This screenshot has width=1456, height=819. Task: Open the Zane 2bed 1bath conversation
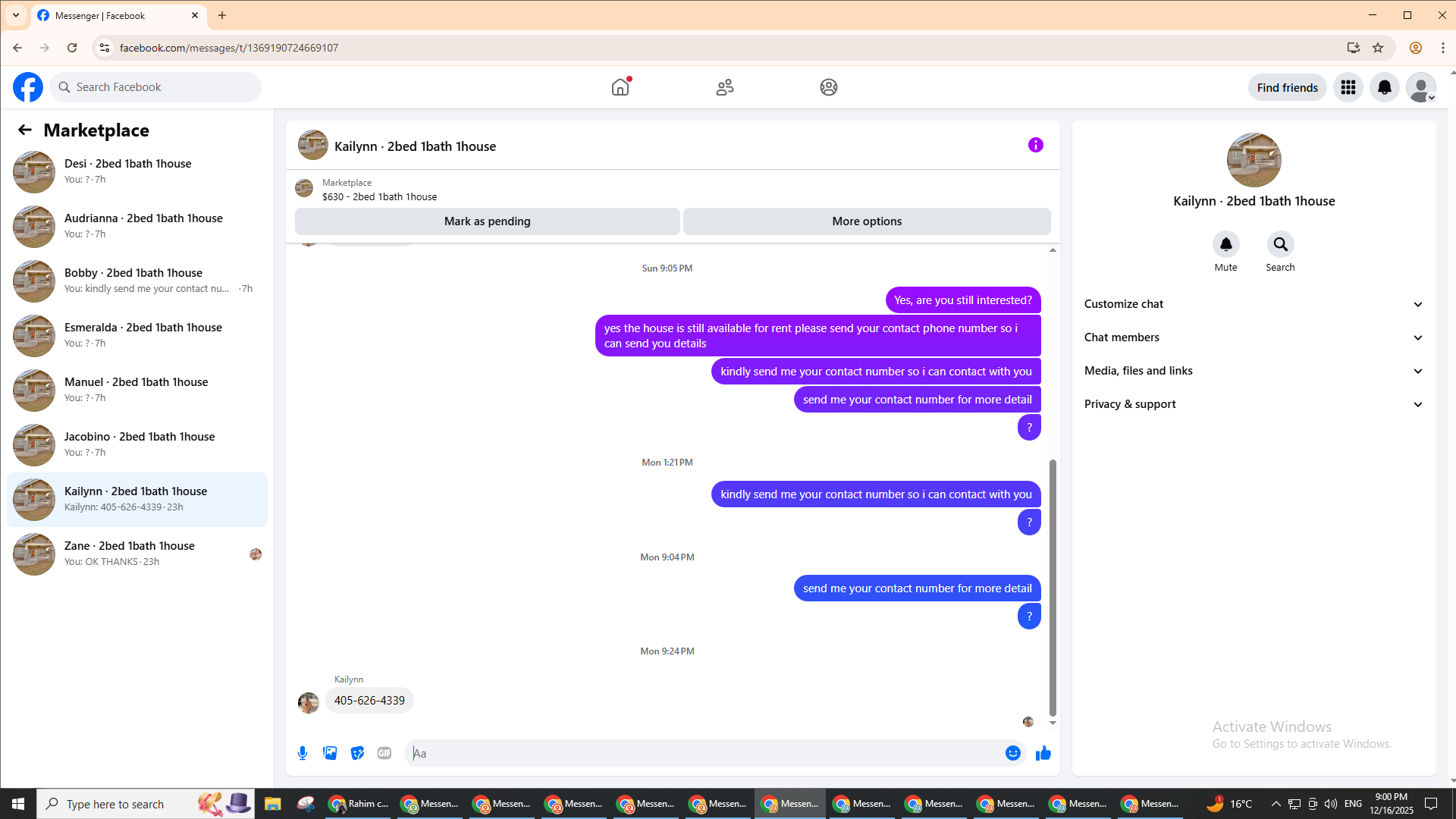[137, 554]
